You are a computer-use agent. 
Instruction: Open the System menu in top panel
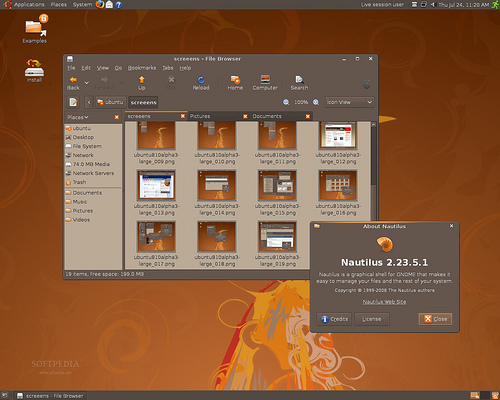82,5
